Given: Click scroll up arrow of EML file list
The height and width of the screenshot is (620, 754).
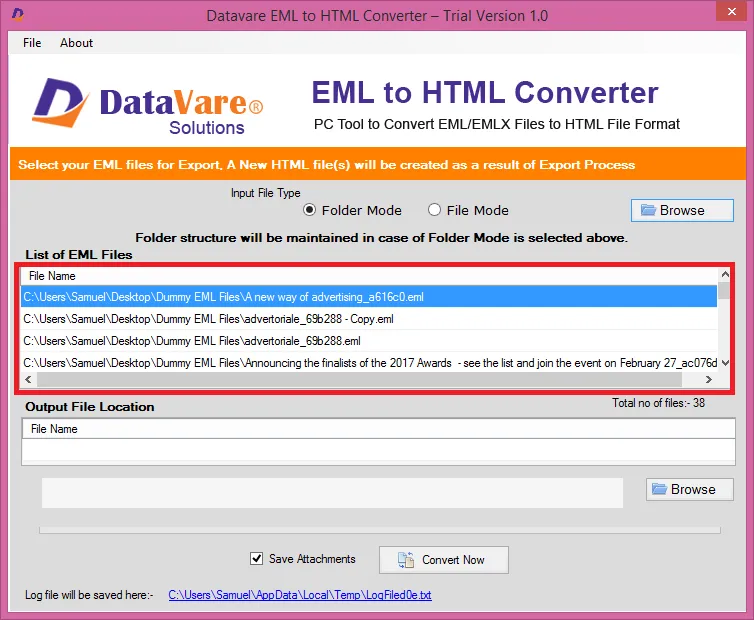Looking at the screenshot, I should tap(725, 275).
